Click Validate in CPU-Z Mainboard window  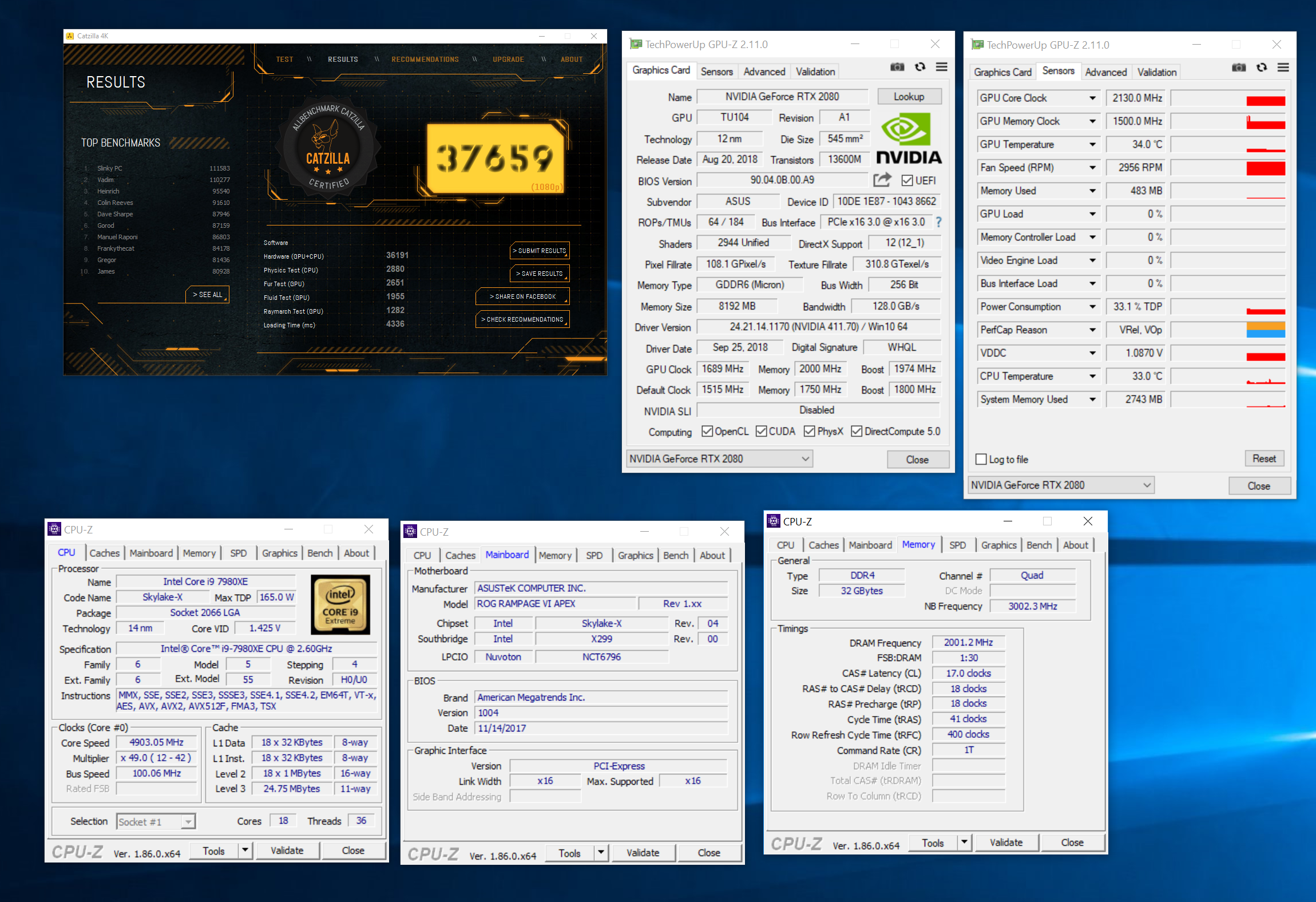(643, 853)
